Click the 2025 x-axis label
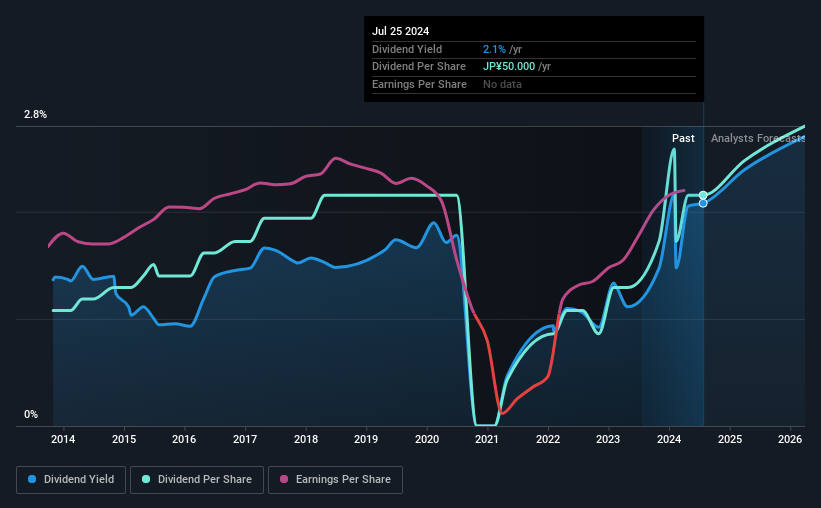Screen dimensions: 821x508 730,439
